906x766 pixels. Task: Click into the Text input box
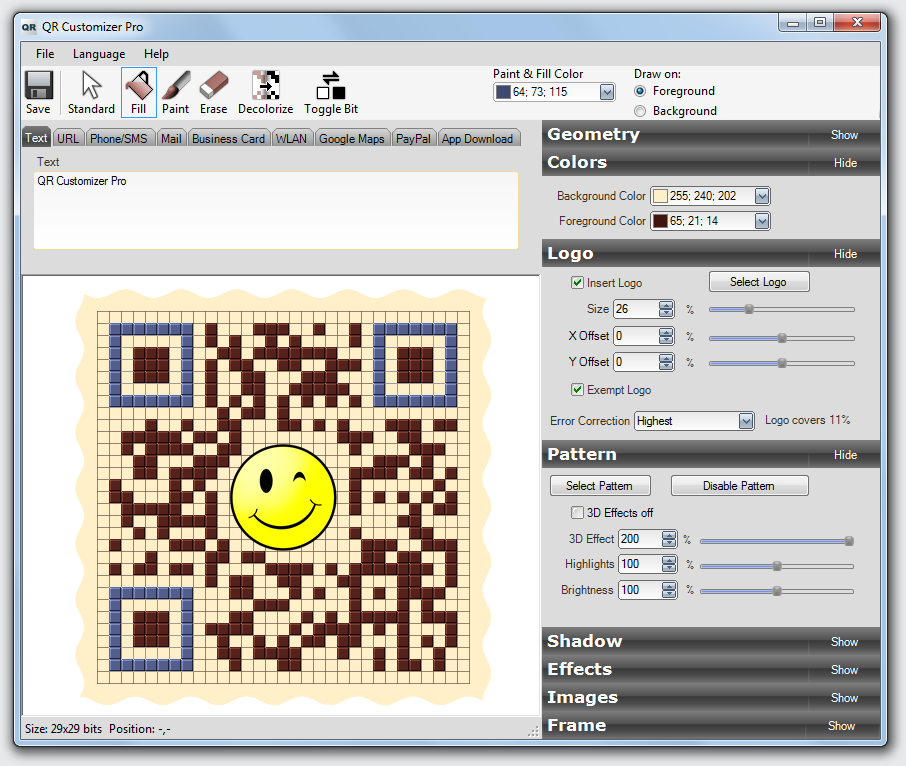pyautogui.click(x=276, y=210)
